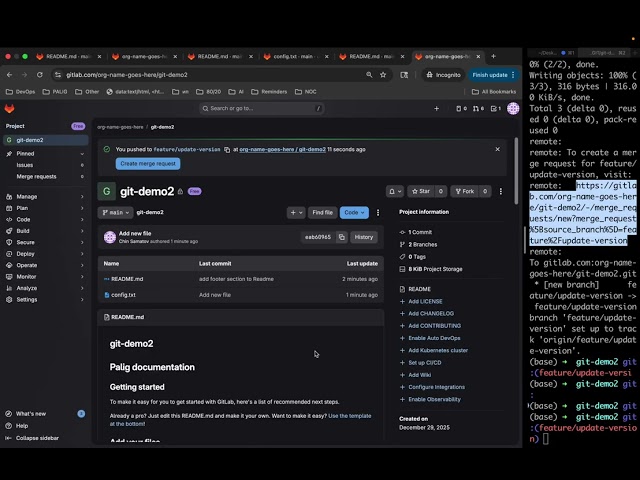Click 2 Branches in project information
640x480 pixels.
click(x=422, y=244)
